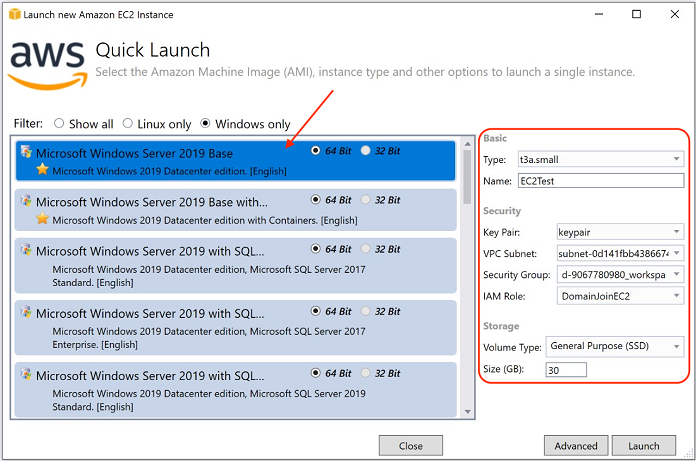
Task: Click the star icon for Datacenter edition with Containers
Action: pos(43,219)
